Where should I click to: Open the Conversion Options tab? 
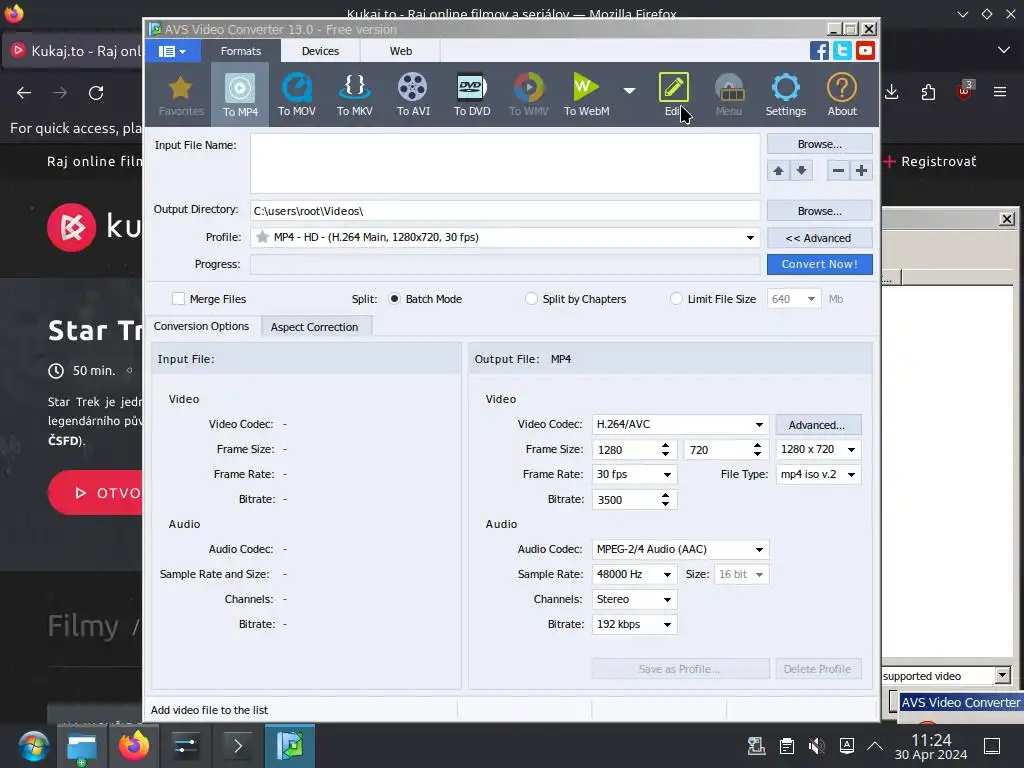201,326
